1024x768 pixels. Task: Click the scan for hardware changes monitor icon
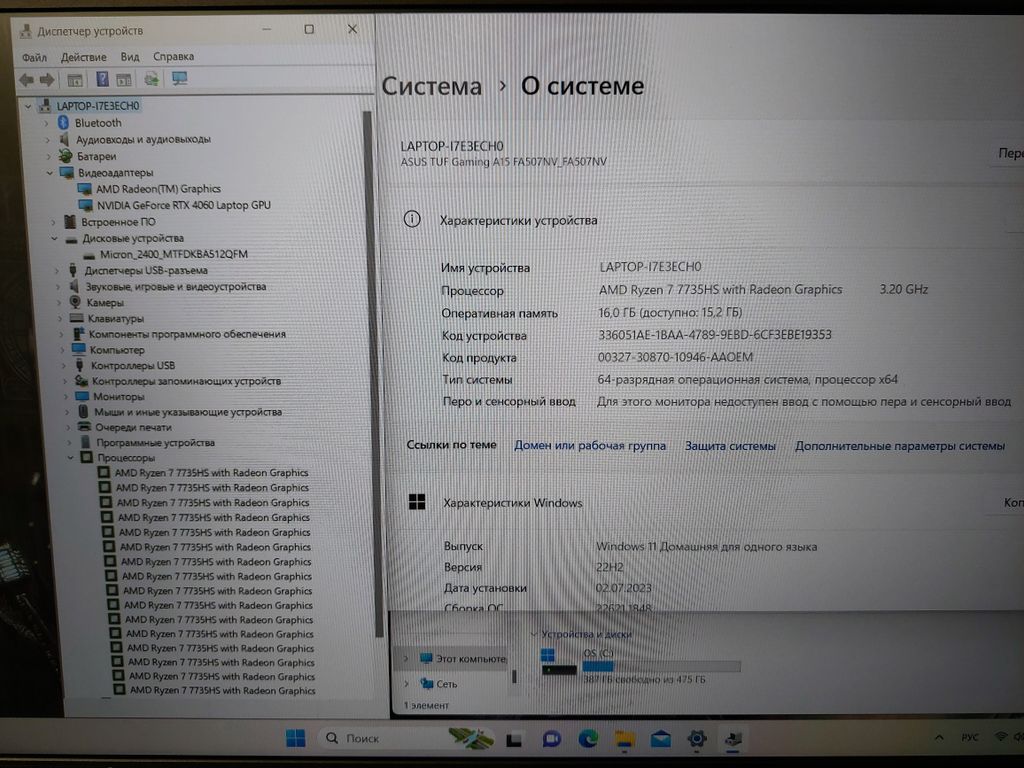(180, 79)
